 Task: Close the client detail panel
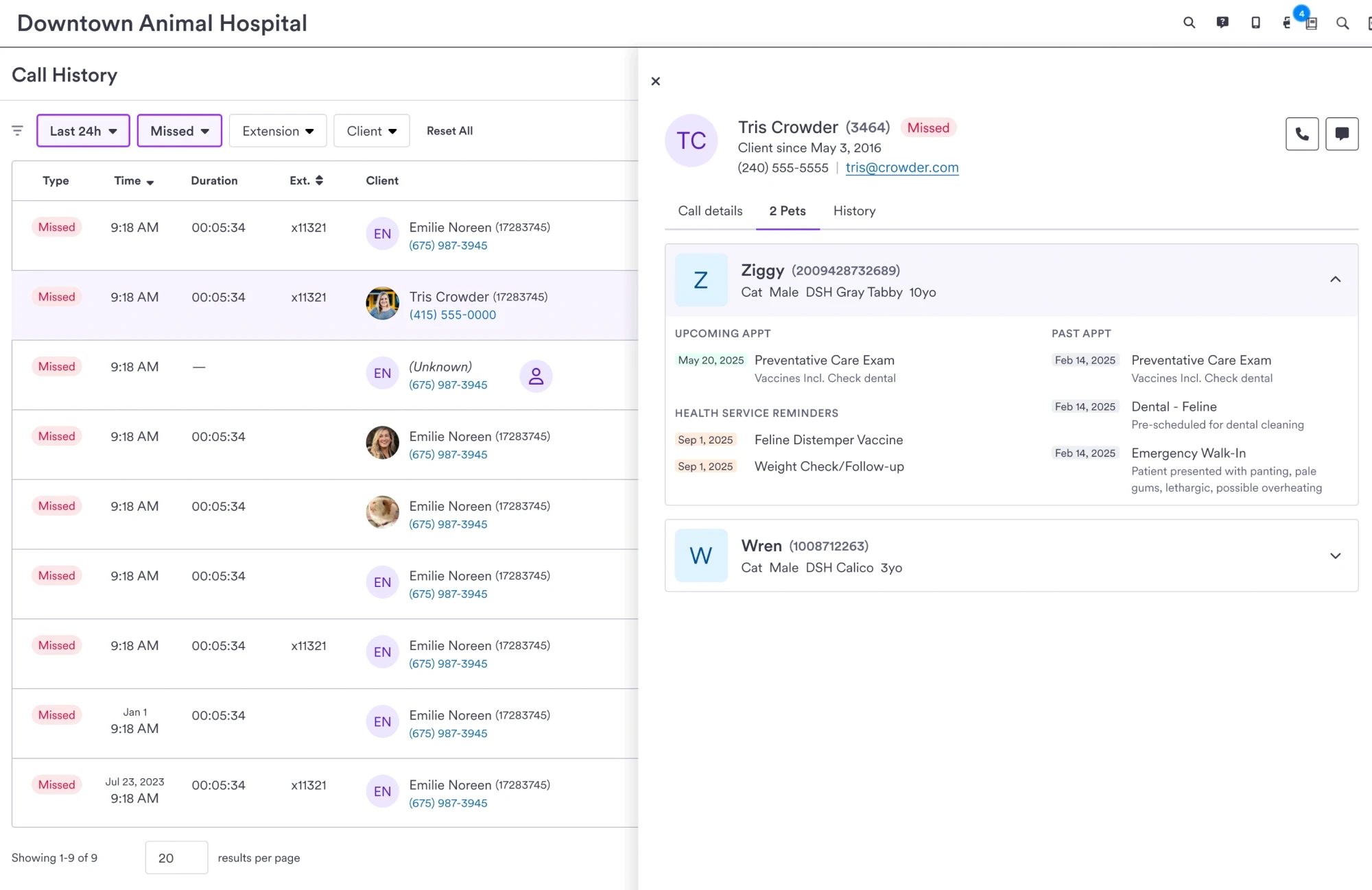point(656,81)
